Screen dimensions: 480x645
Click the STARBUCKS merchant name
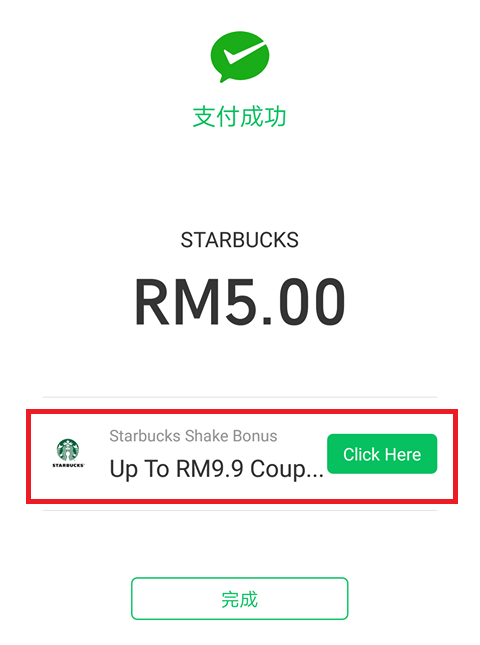(240, 240)
